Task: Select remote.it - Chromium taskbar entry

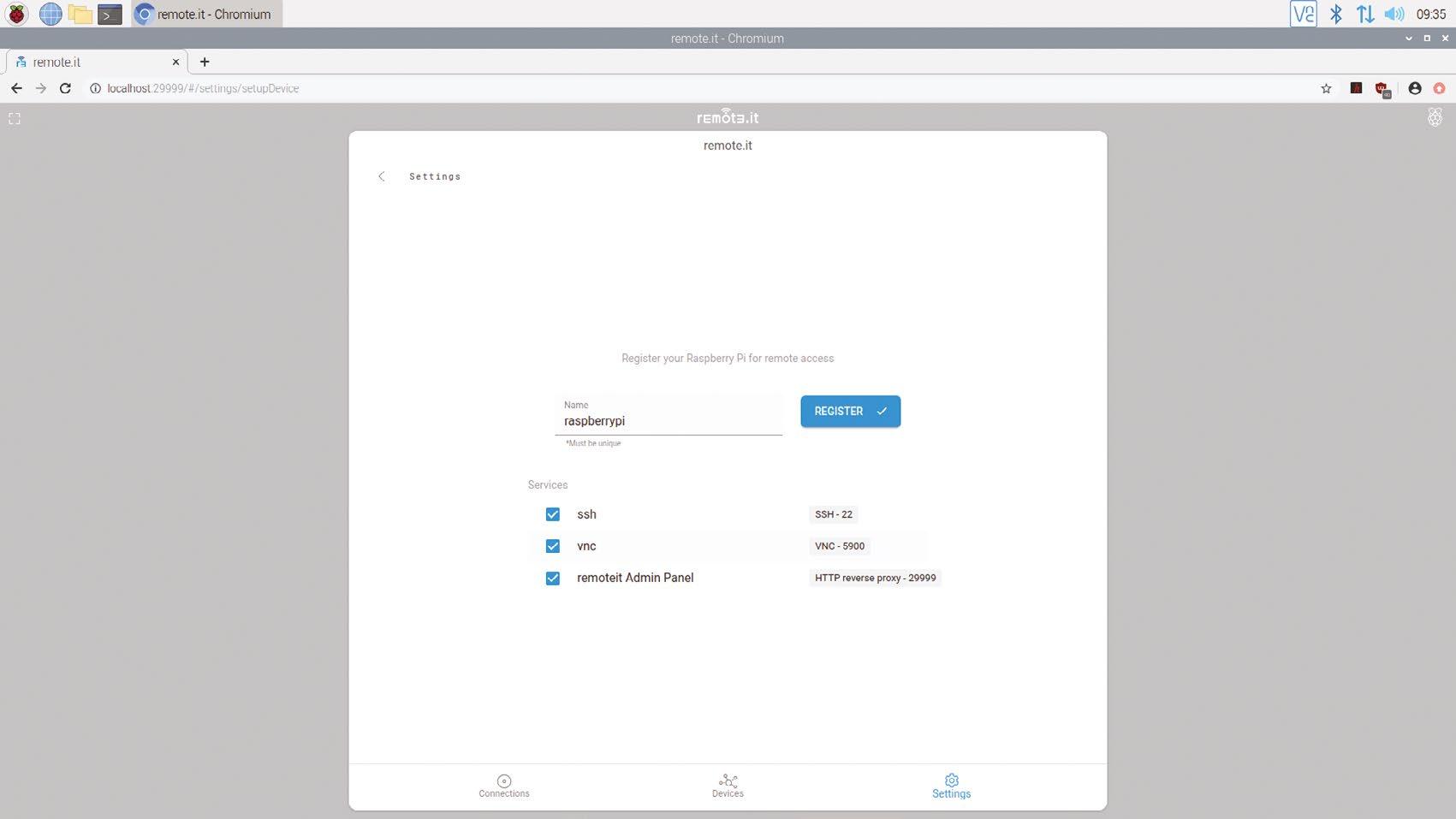Action: [x=206, y=14]
